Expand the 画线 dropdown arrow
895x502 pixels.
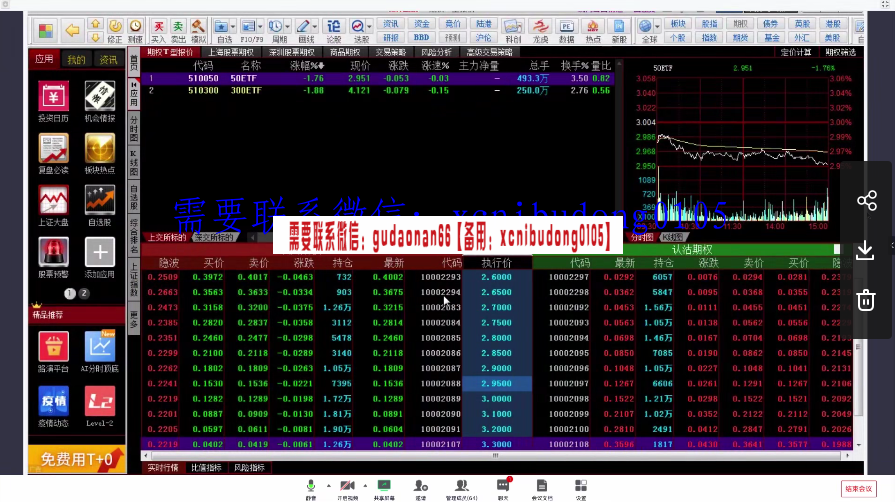click(x=315, y=27)
